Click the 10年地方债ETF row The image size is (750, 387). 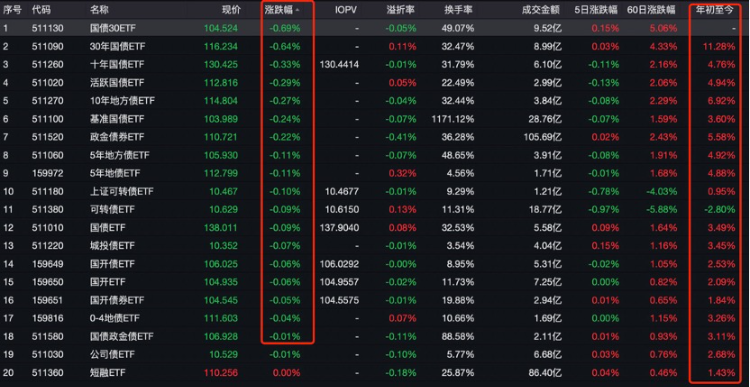[375, 101]
